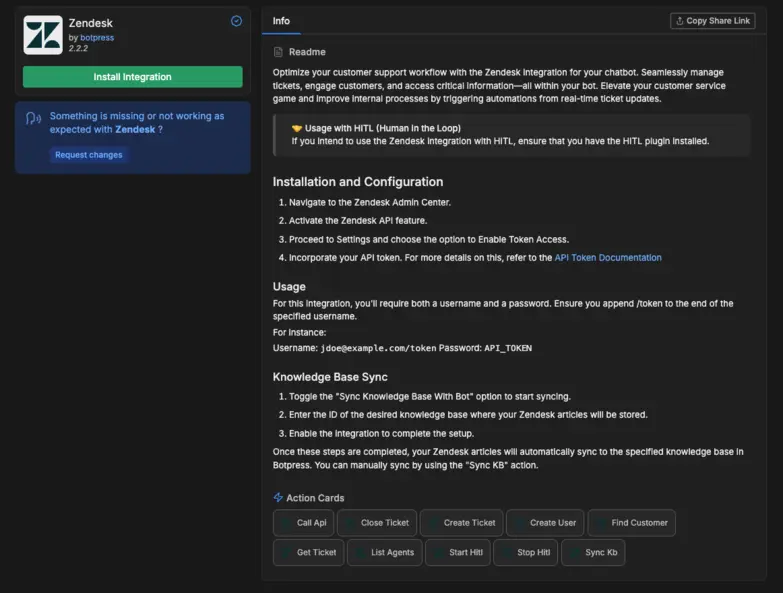The width and height of the screenshot is (783, 593).
Task: Click the username example jdoe@example.com/token
Action: coord(379,348)
